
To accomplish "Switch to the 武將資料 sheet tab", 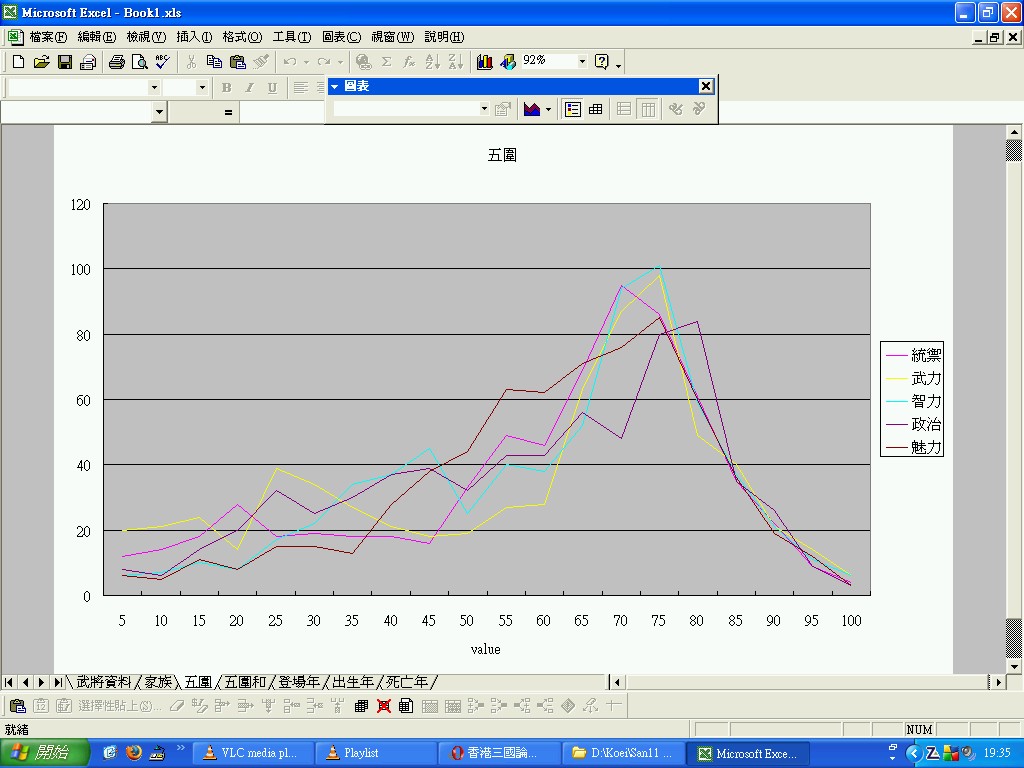I will (103, 682).
